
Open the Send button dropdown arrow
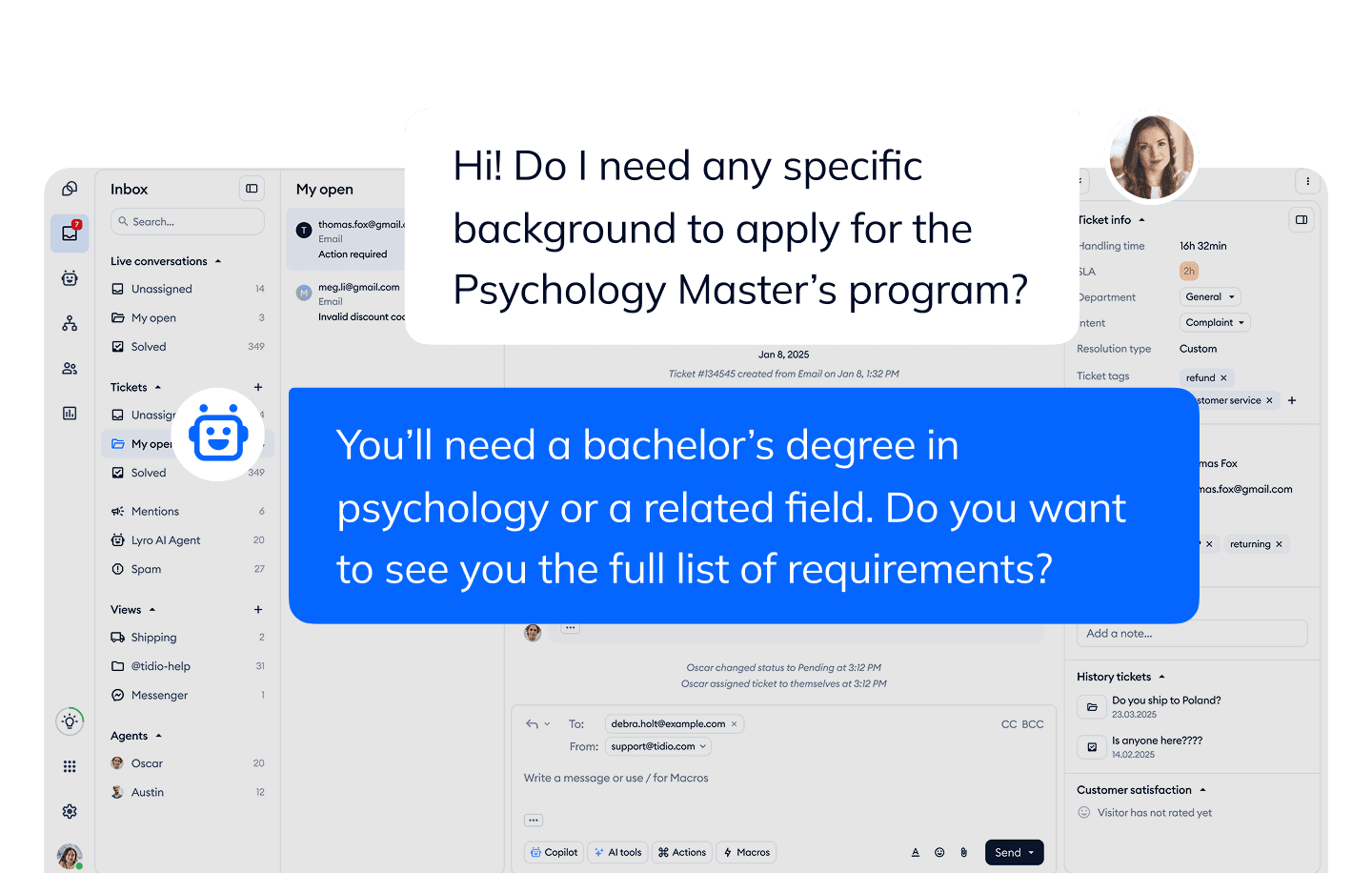(x=1030, y=852)
